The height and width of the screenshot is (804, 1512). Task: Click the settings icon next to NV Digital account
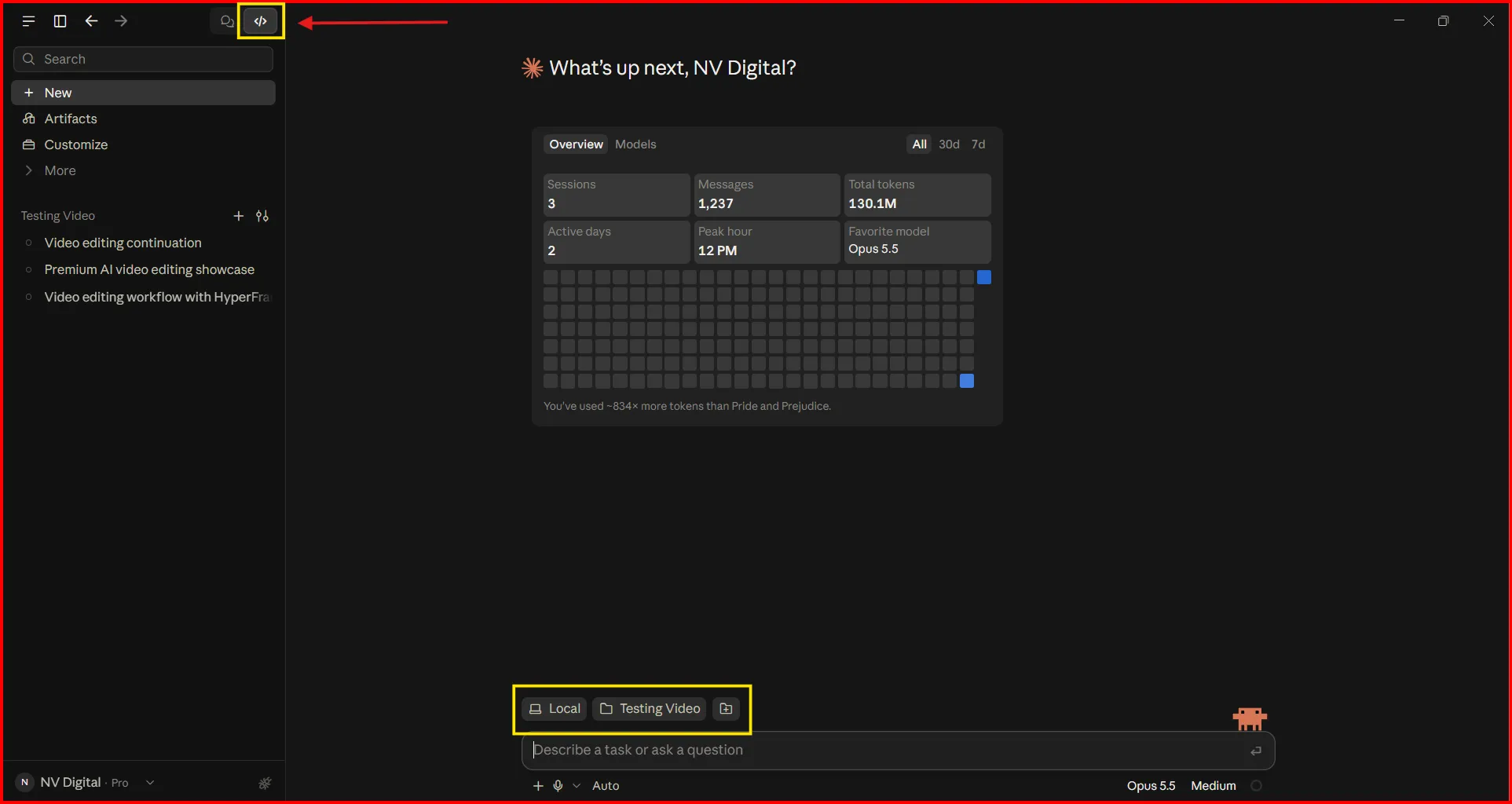[265, 783]
